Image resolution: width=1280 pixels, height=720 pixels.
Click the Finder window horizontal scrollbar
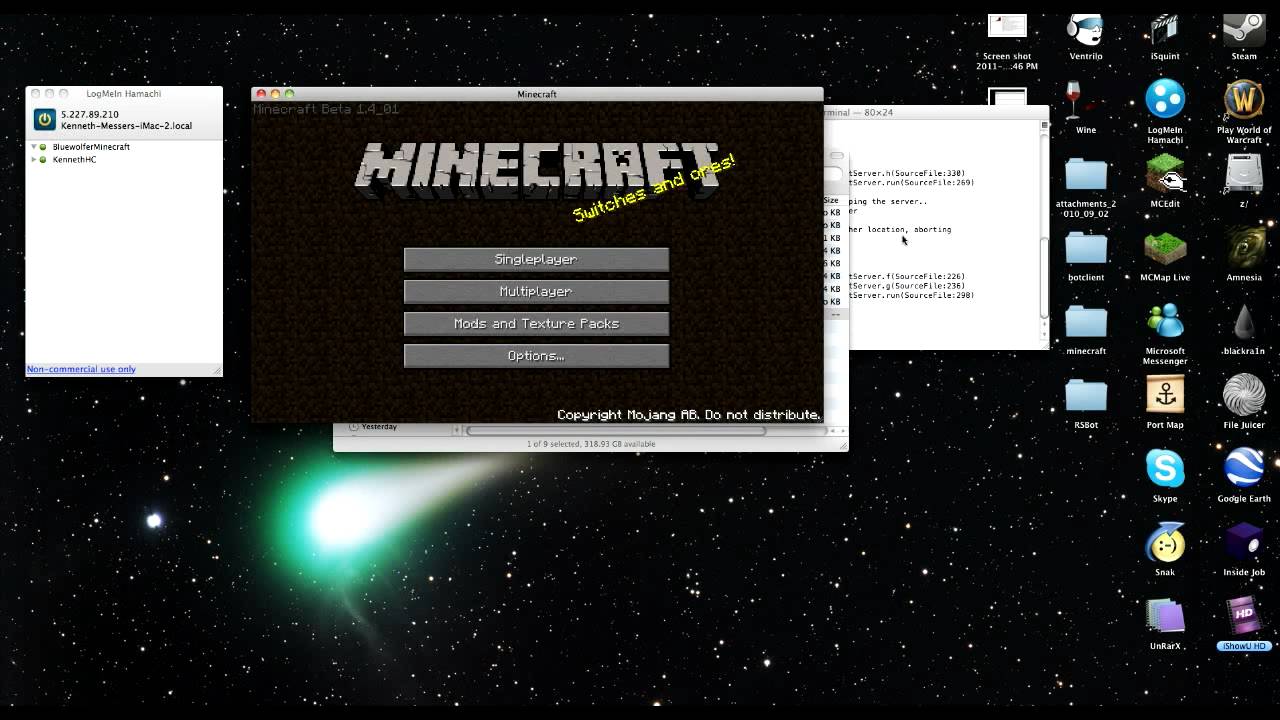pyautogui.click(x=615, y=431)
